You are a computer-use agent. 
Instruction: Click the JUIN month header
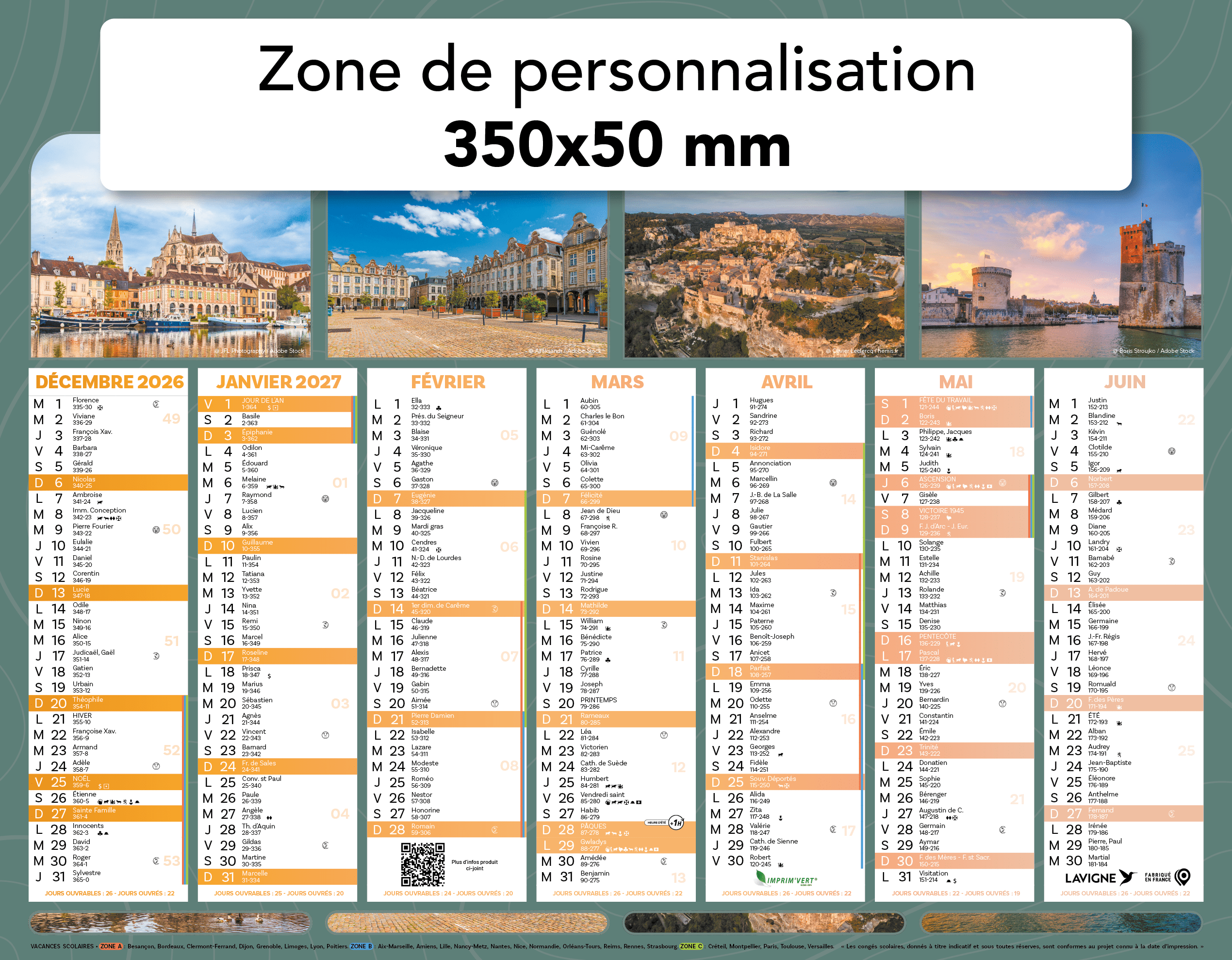point(1124,382)
